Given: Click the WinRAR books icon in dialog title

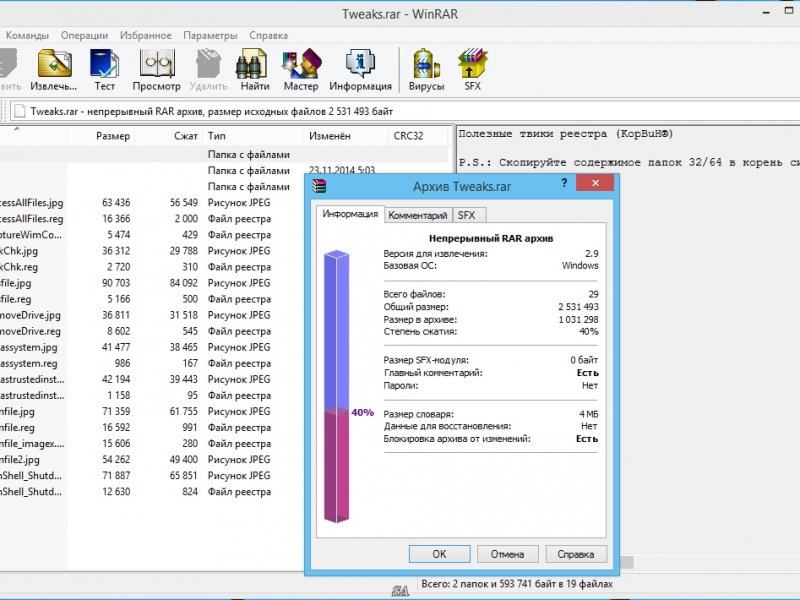Looking at the screenshot, I should click(320, 186).
